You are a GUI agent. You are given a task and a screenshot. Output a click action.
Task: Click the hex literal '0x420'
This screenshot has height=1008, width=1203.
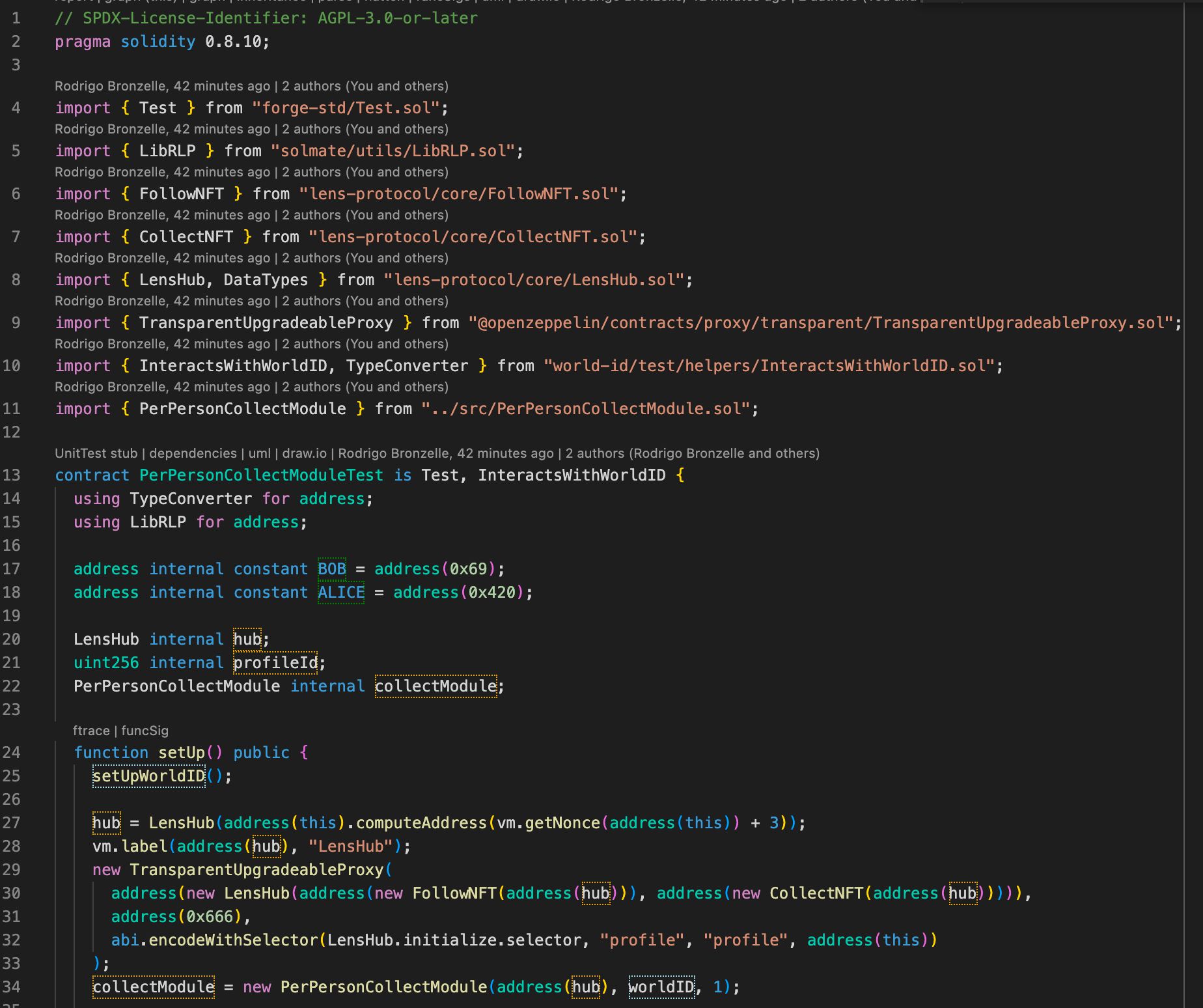click(x=491, y=593)
